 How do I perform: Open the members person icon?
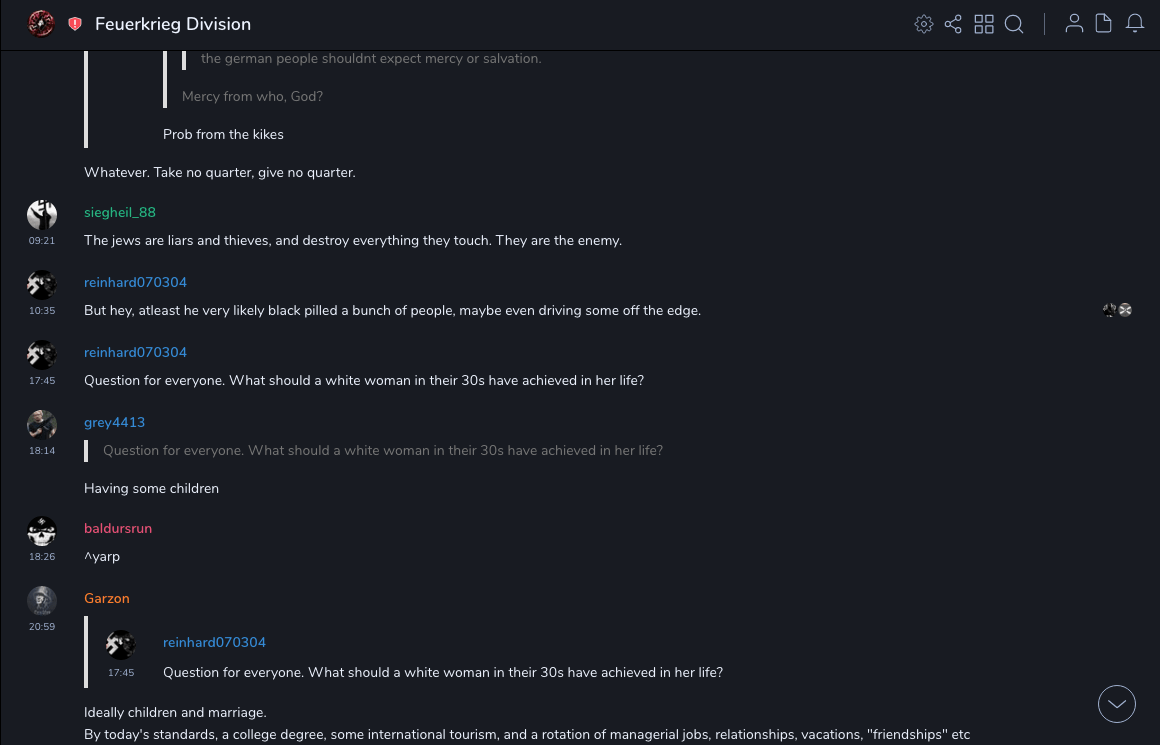(x=1074, y=24)
